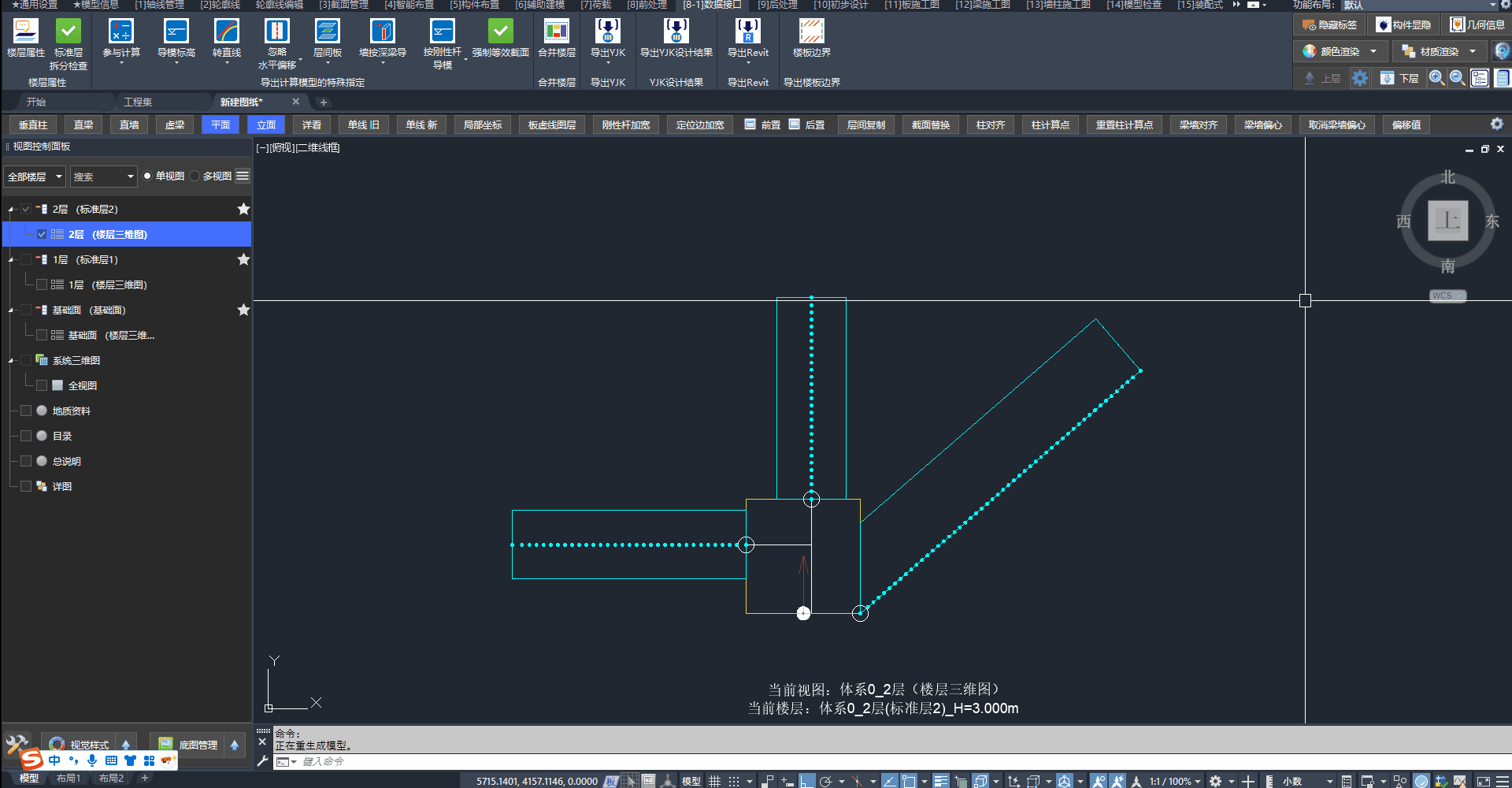Open the 颜色渲染 dropdown arrow
This screenshot has width=1512, height=788.
[1373, 51]
